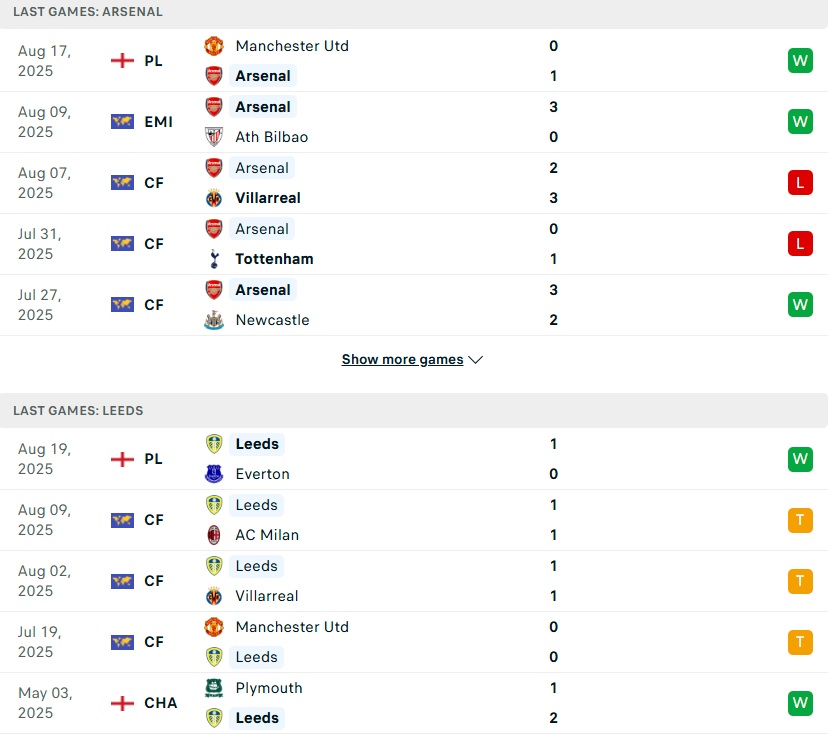The image size is (829, 735).
Task: Expand the Show more games list
Action: (x=402, y=360)
